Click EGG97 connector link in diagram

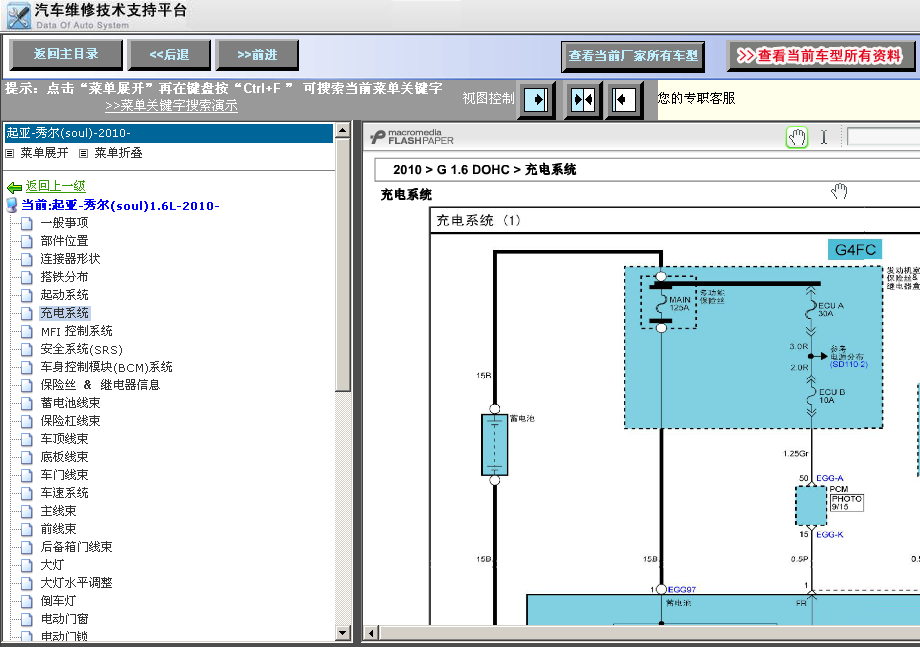(x=682, y=590)
